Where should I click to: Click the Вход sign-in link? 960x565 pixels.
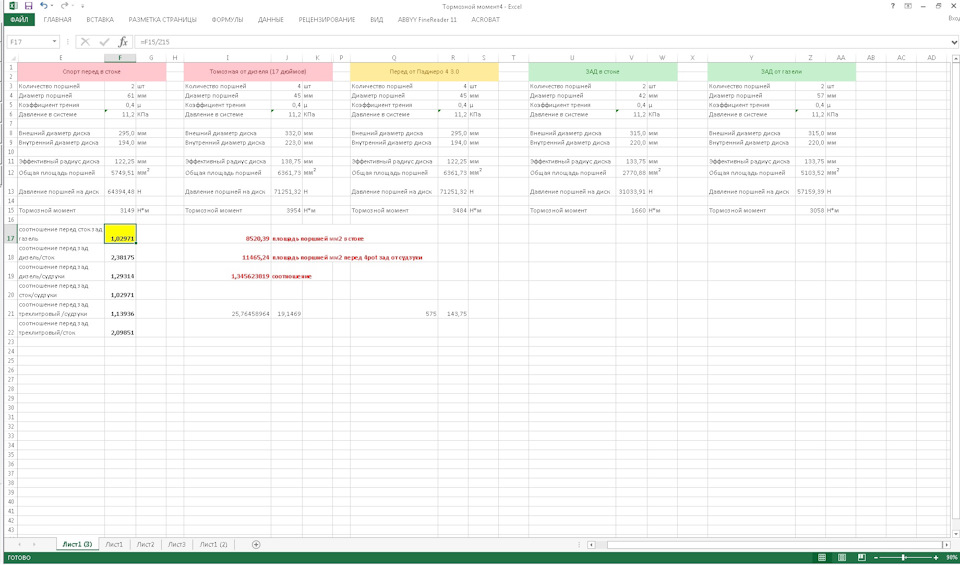coord(951,19)
